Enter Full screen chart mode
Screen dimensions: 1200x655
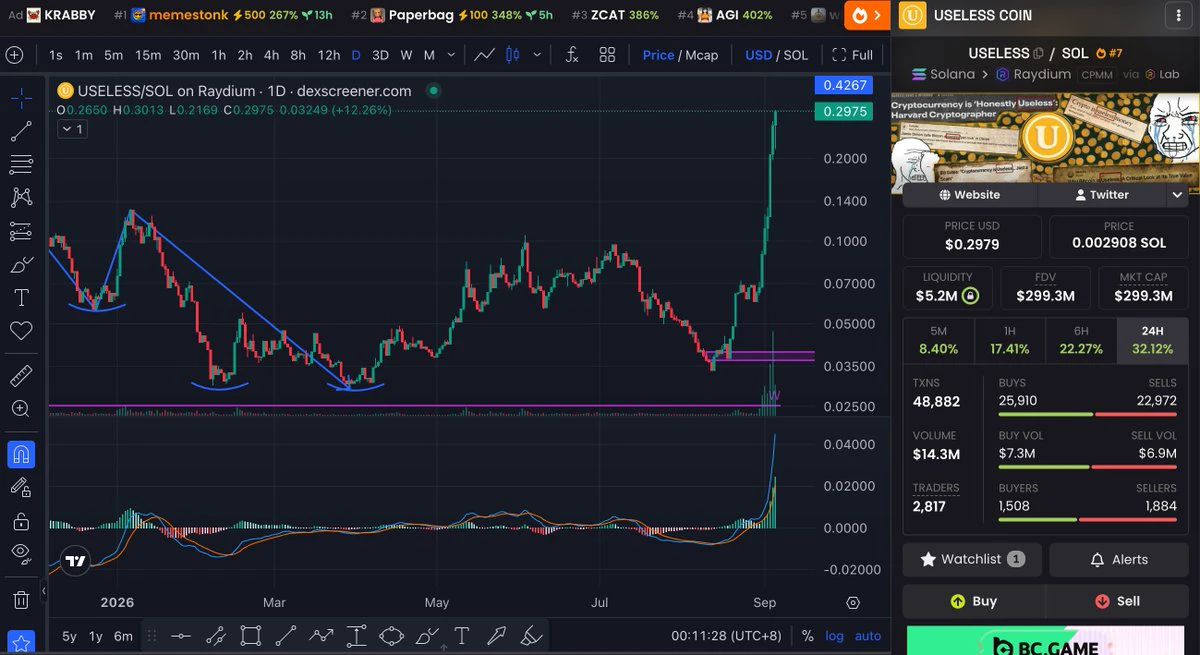(x=853, y=55)
